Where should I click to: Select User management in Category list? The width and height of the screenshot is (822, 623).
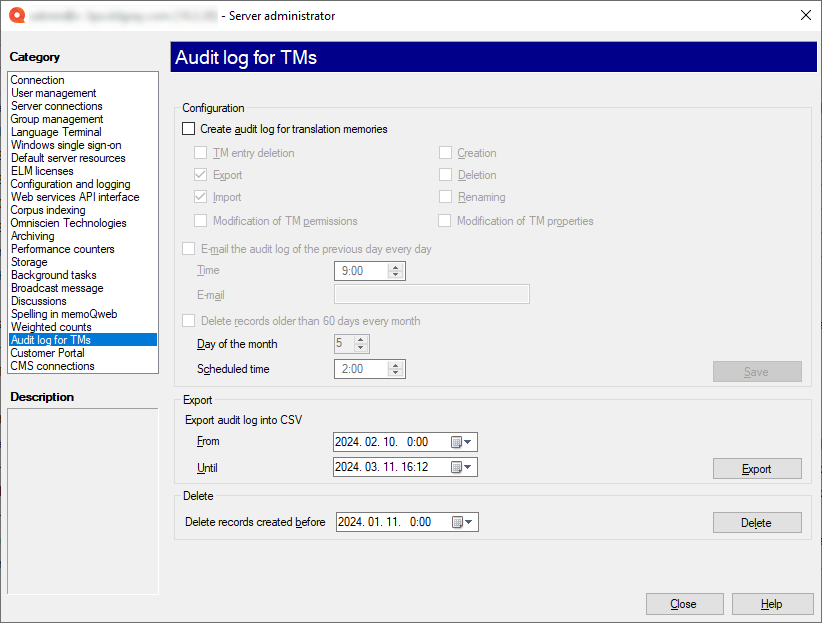(54, 93)
